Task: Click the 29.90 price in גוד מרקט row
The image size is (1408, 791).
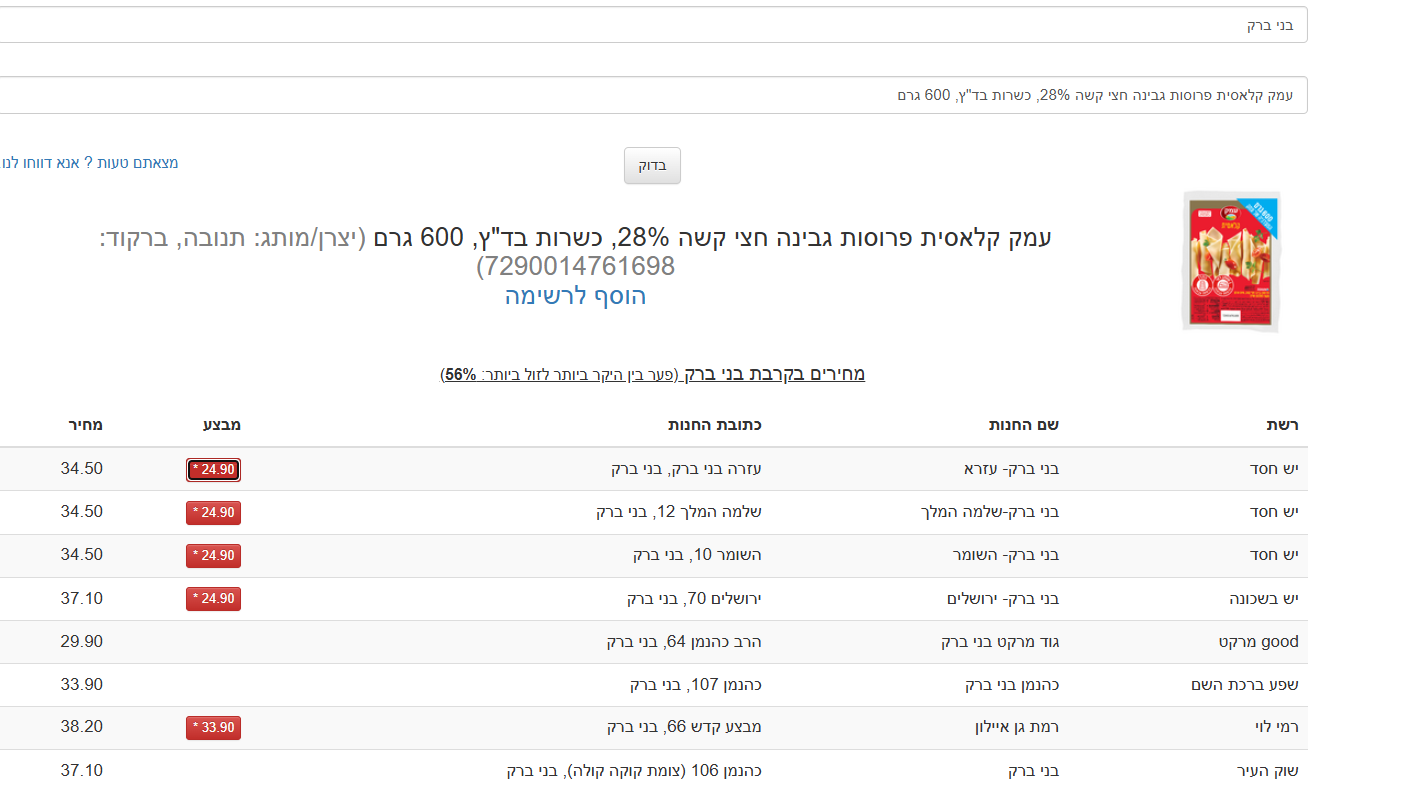Action: 81,642
